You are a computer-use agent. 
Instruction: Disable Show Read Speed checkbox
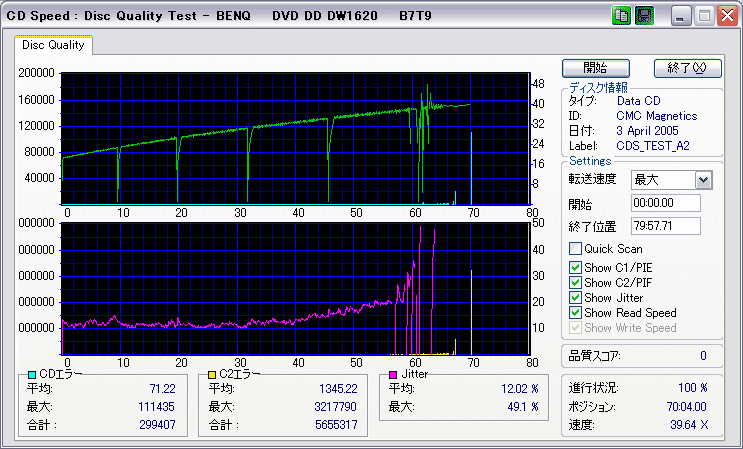[x=575, y=313]
